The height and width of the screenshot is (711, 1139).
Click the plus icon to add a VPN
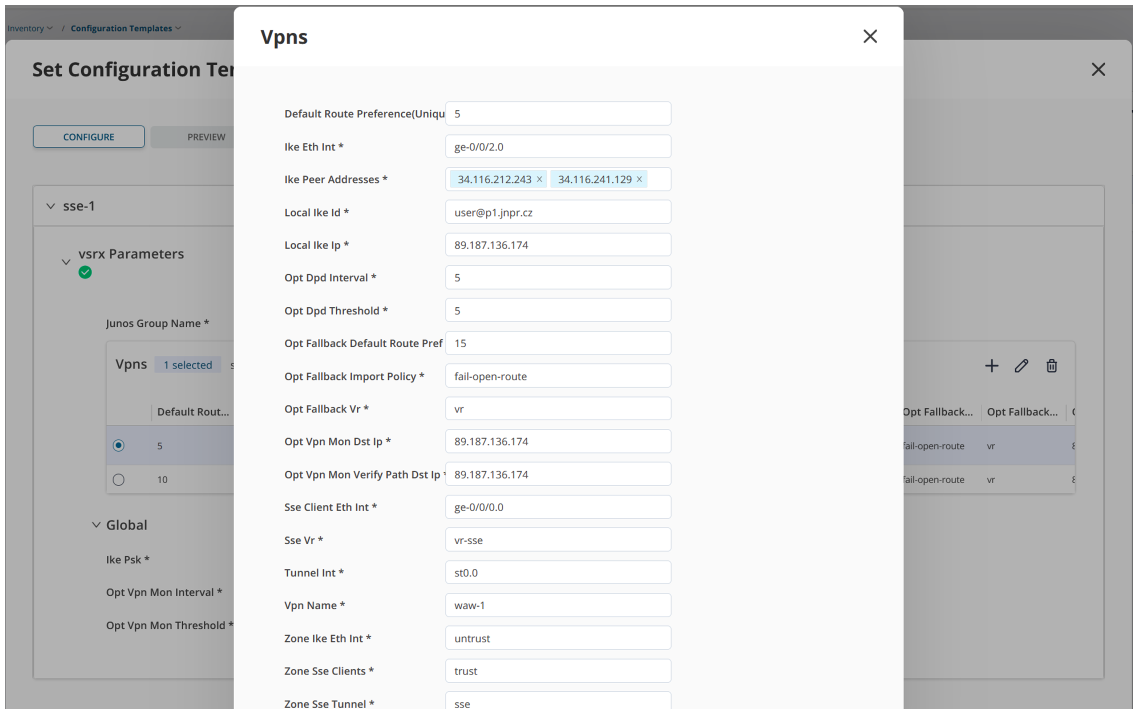pos(991,366)
